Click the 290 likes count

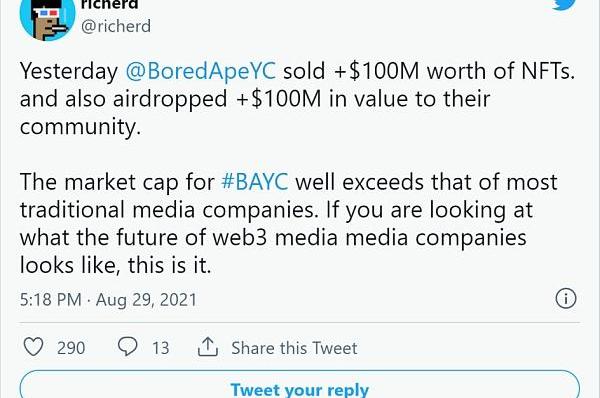pos(71,348)
